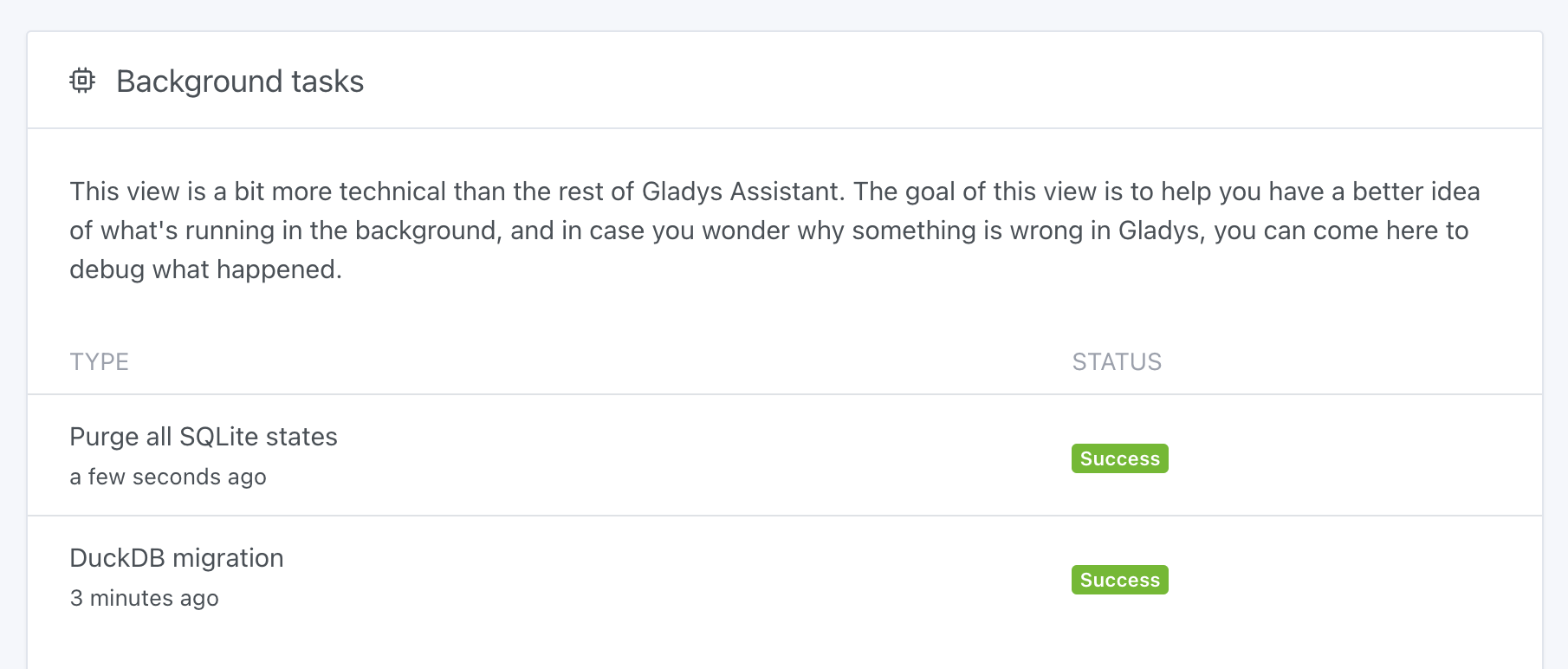Click the TYPE column header
The height and width of the screenshot is (669, 1568).
[100, 361]
